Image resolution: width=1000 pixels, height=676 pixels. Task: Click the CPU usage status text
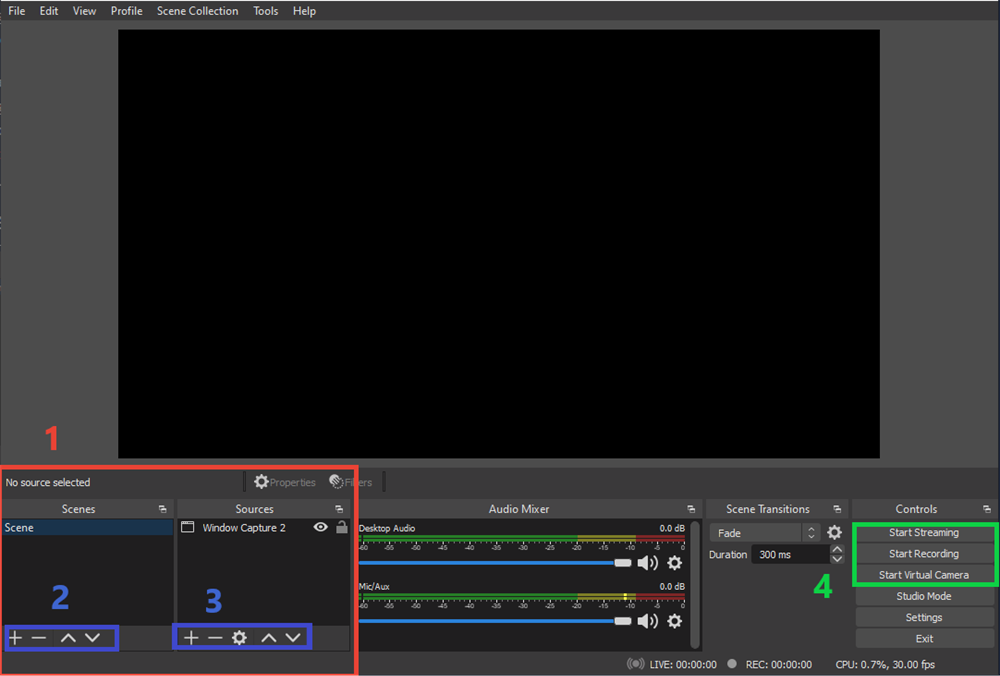[885, 665]
